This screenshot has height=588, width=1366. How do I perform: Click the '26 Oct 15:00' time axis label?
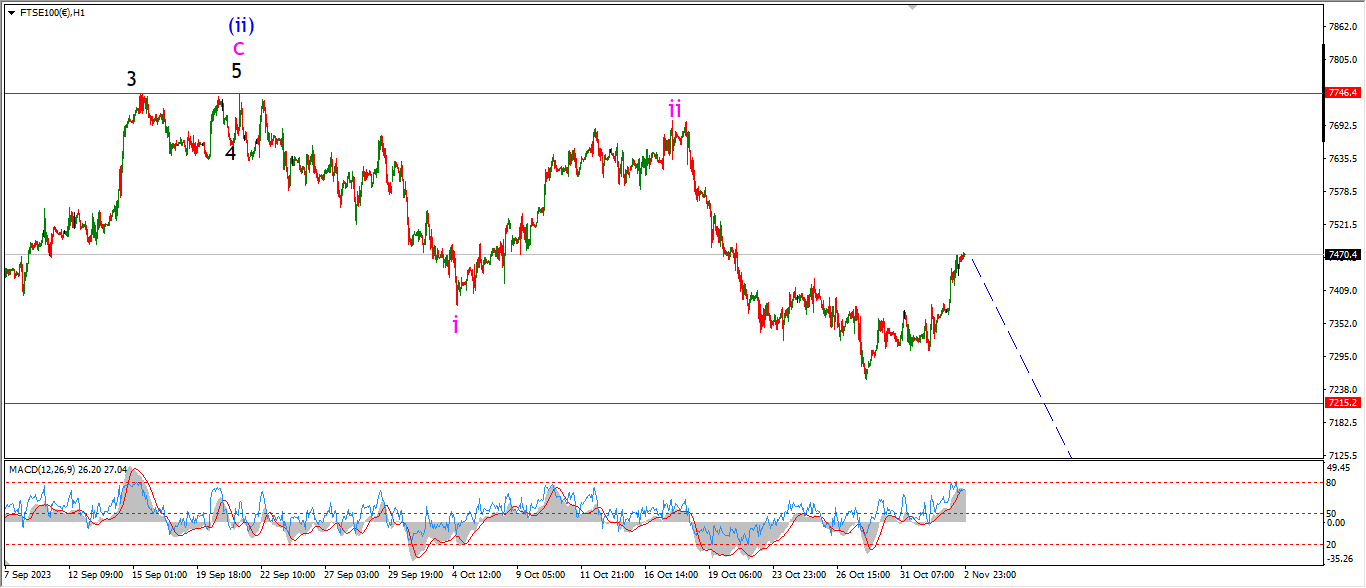[x=862, y=575]
